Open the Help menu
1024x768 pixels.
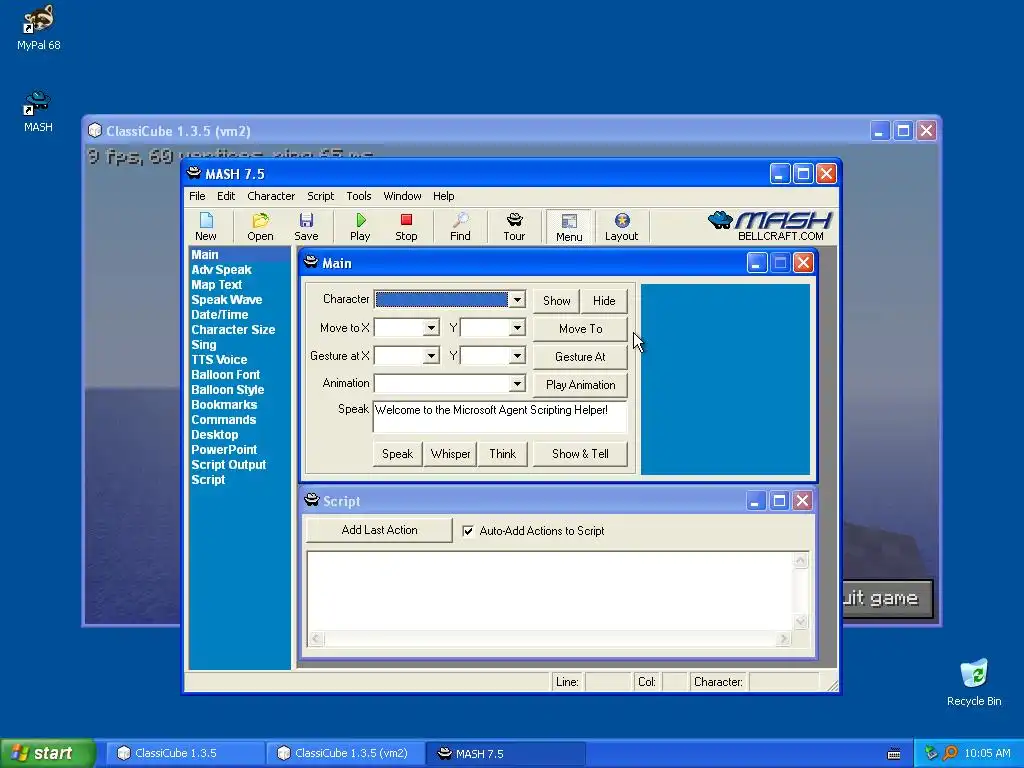[443, 196]
